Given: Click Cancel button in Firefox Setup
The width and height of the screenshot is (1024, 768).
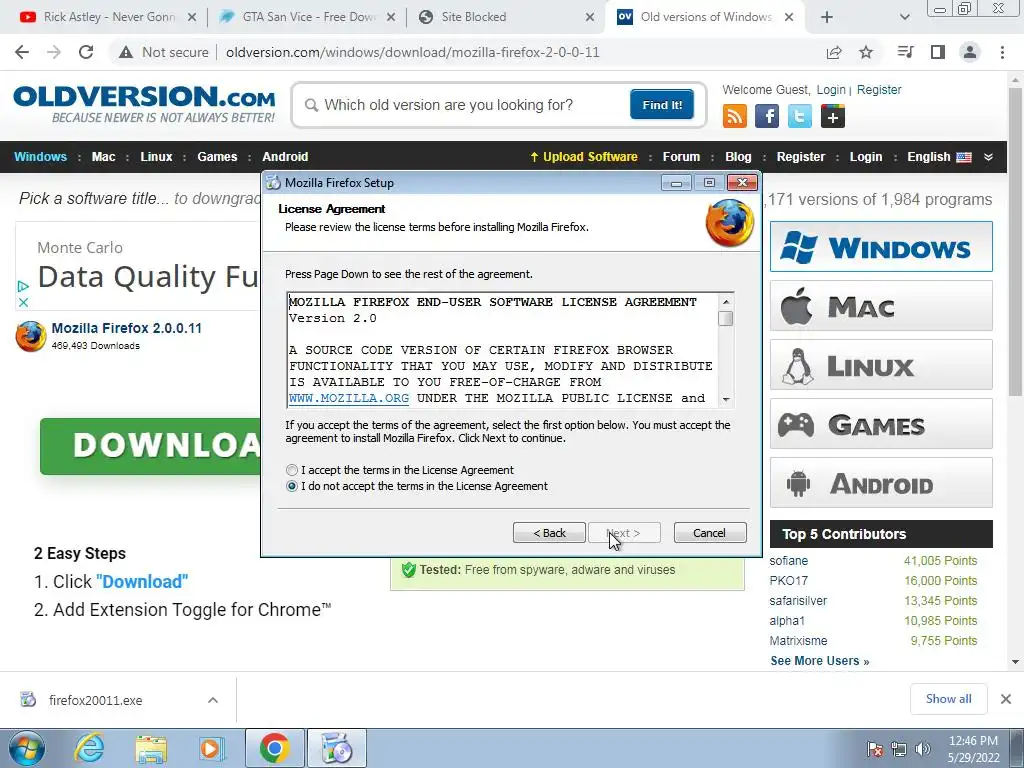Looking at the screenshot, I should pos(709,533).
